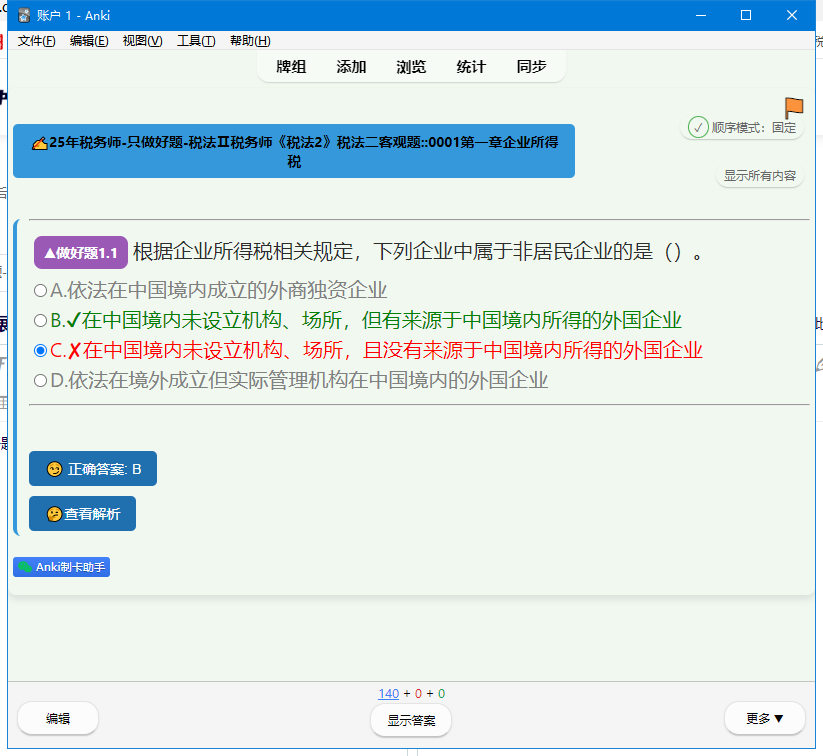Screen dimensions: 823x756
Task: Click the bottom-left 编辑 button
Action: point(58,718)
